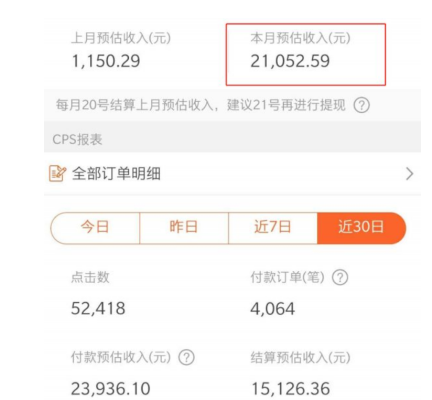The image size is (432, 400).
Task: Click the 上月预估收入(元) label
Action: 121,38
